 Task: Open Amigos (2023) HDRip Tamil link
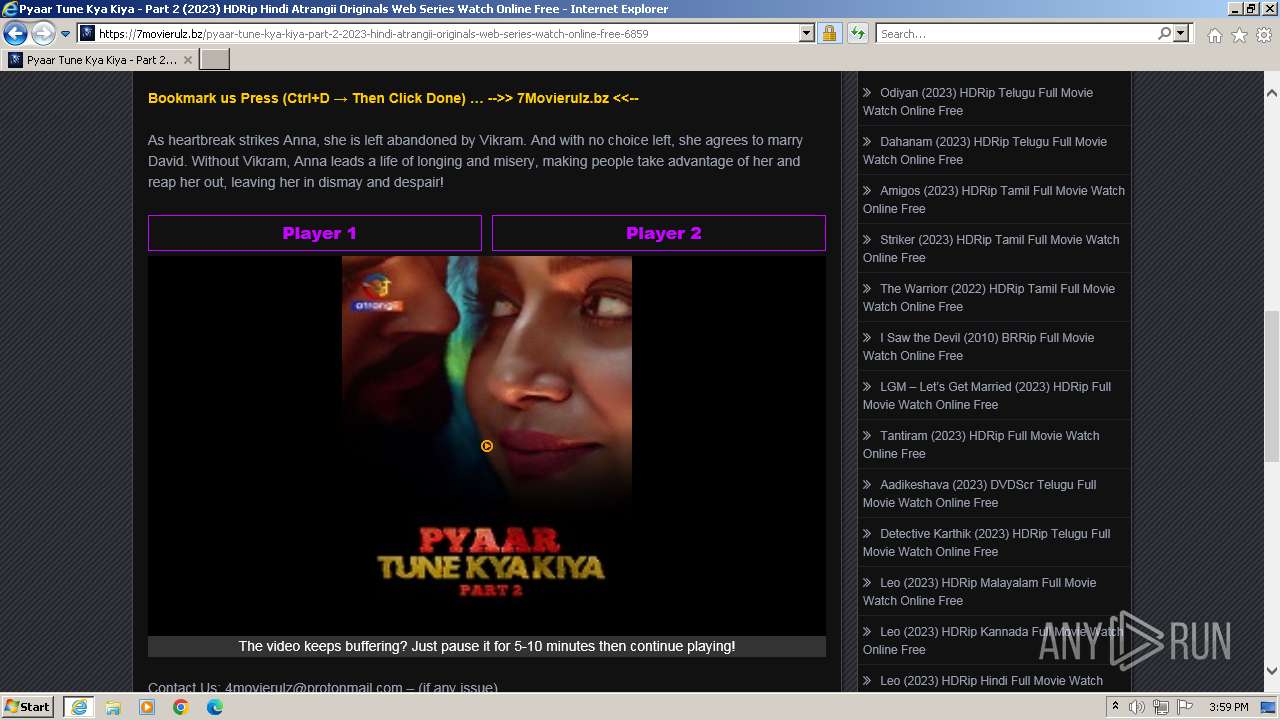coord(993,200)
